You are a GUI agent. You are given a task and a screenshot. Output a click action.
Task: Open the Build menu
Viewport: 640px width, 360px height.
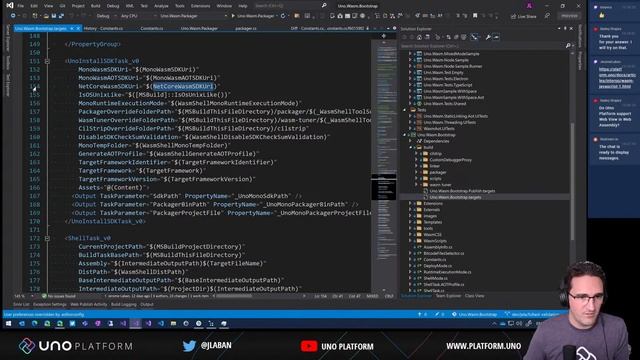(x=96, y=6)
